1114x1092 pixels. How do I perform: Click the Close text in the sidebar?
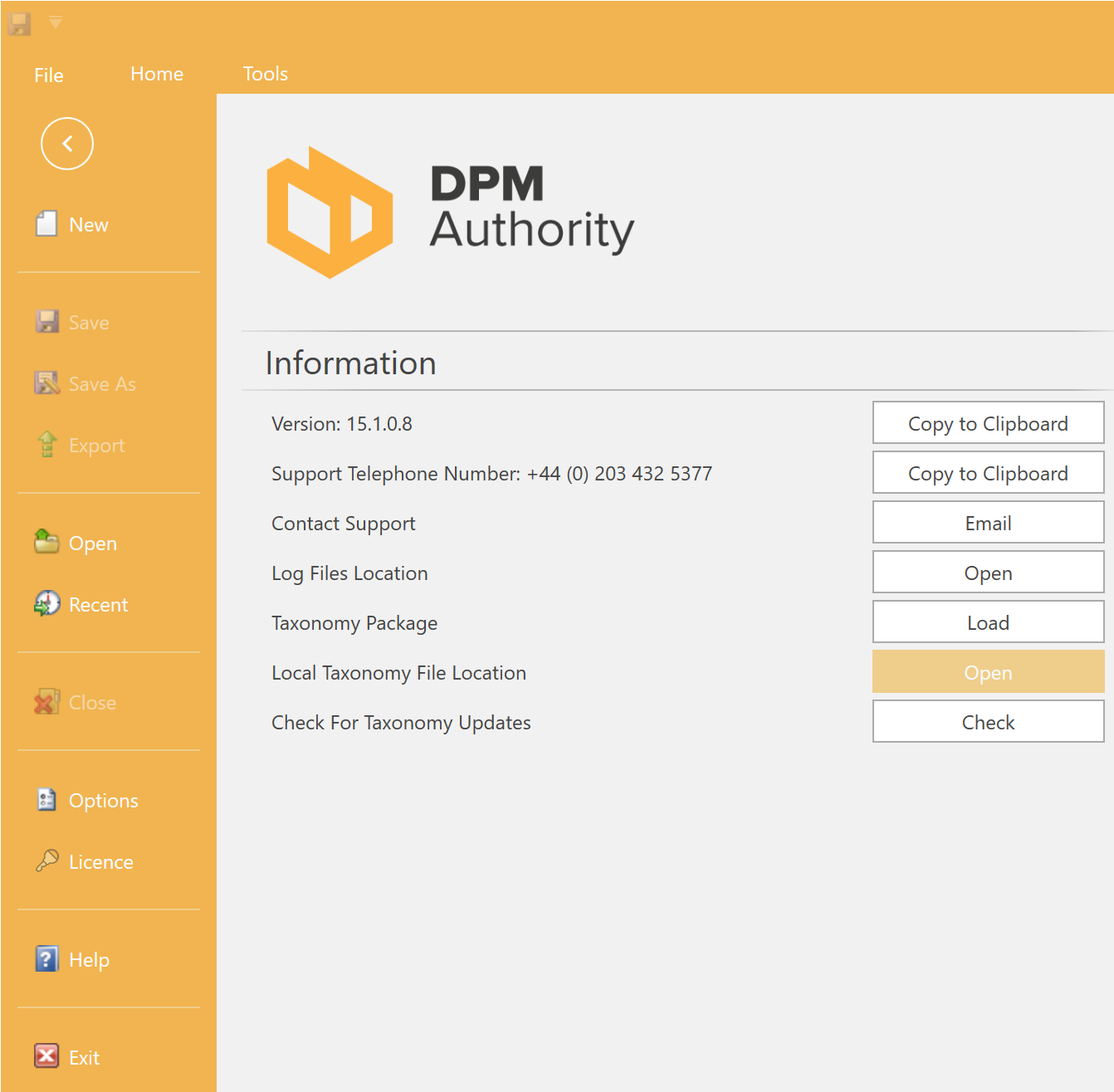pos(92,703)
